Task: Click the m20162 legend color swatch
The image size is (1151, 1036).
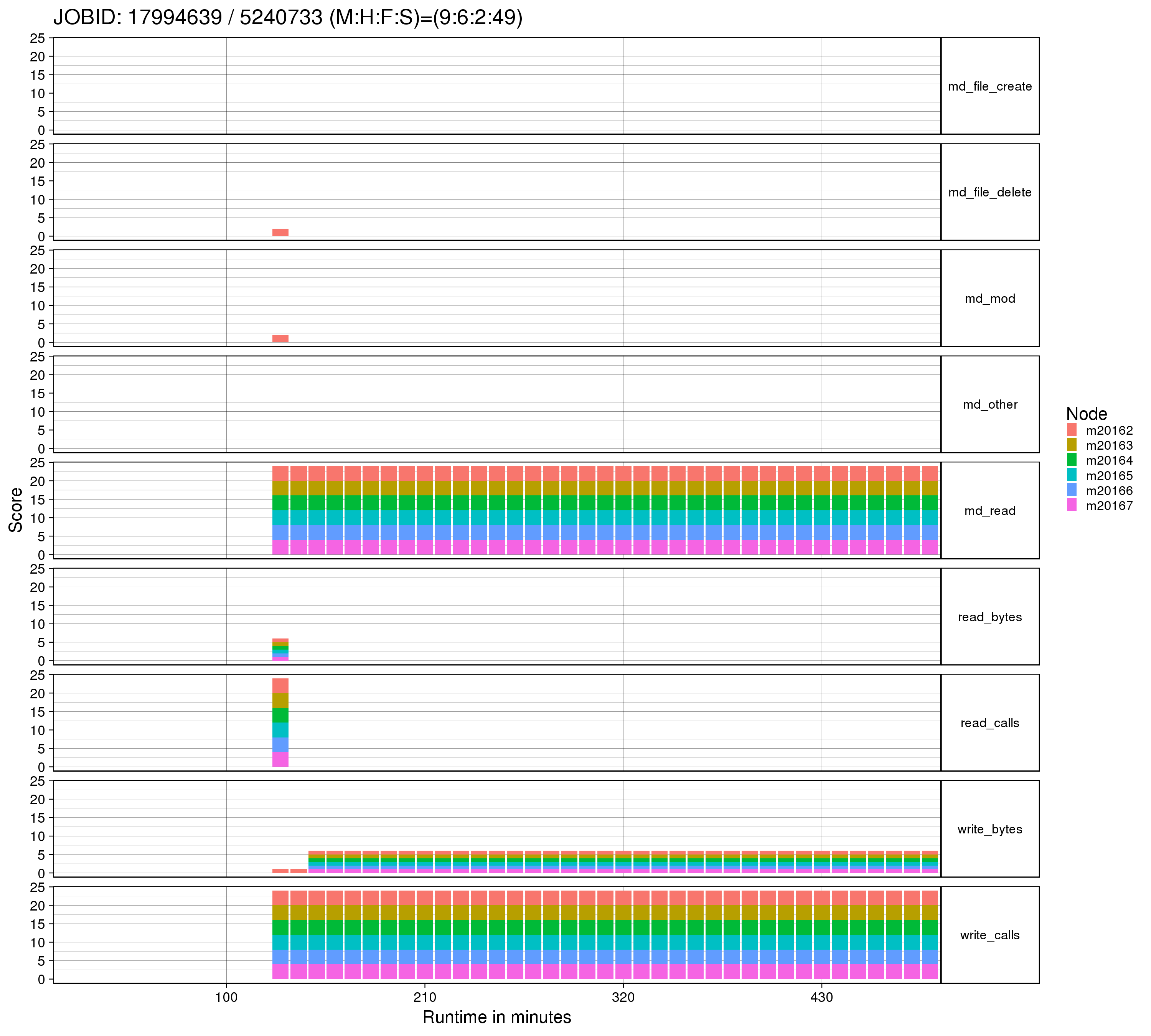Action: tap(1072, 430)
